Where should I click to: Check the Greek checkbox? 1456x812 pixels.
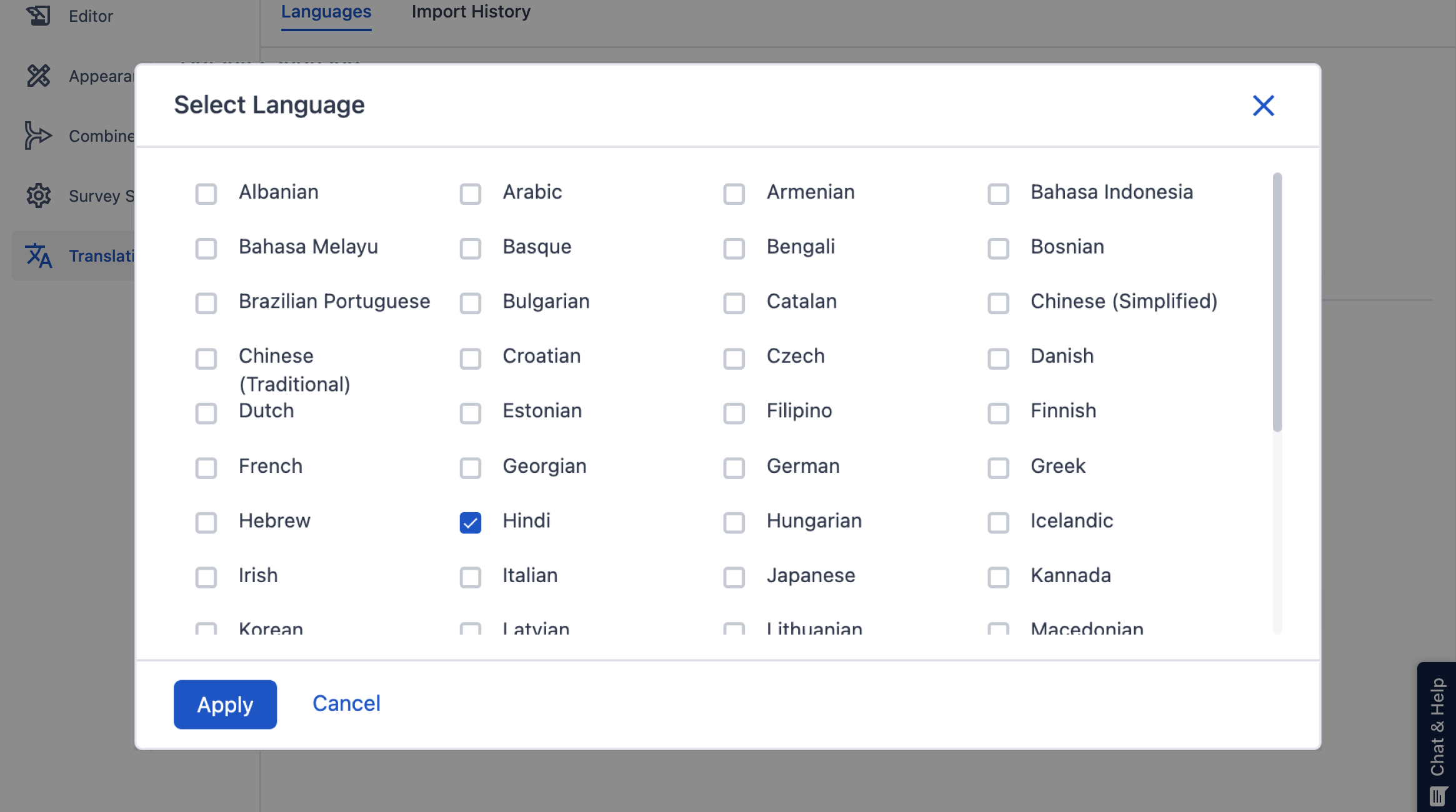pyautogui.click(x=999, y=468)
